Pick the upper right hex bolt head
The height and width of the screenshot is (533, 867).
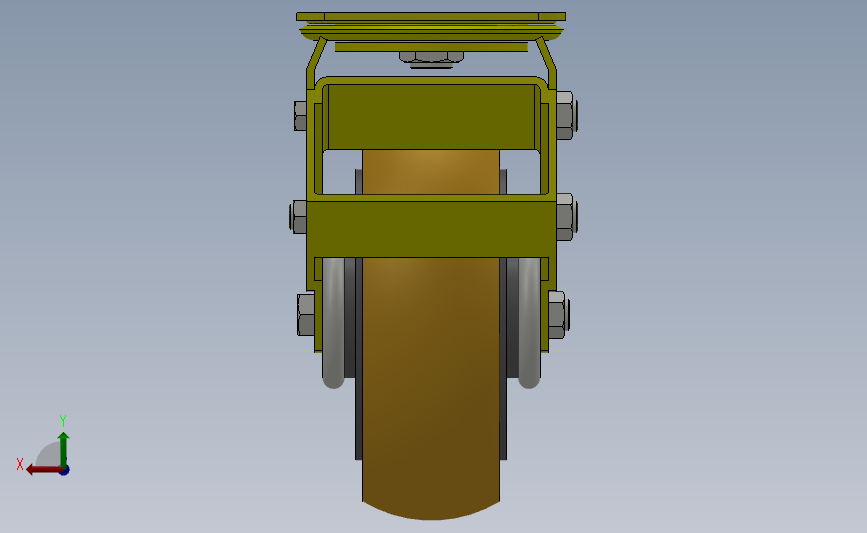point(566,116)
